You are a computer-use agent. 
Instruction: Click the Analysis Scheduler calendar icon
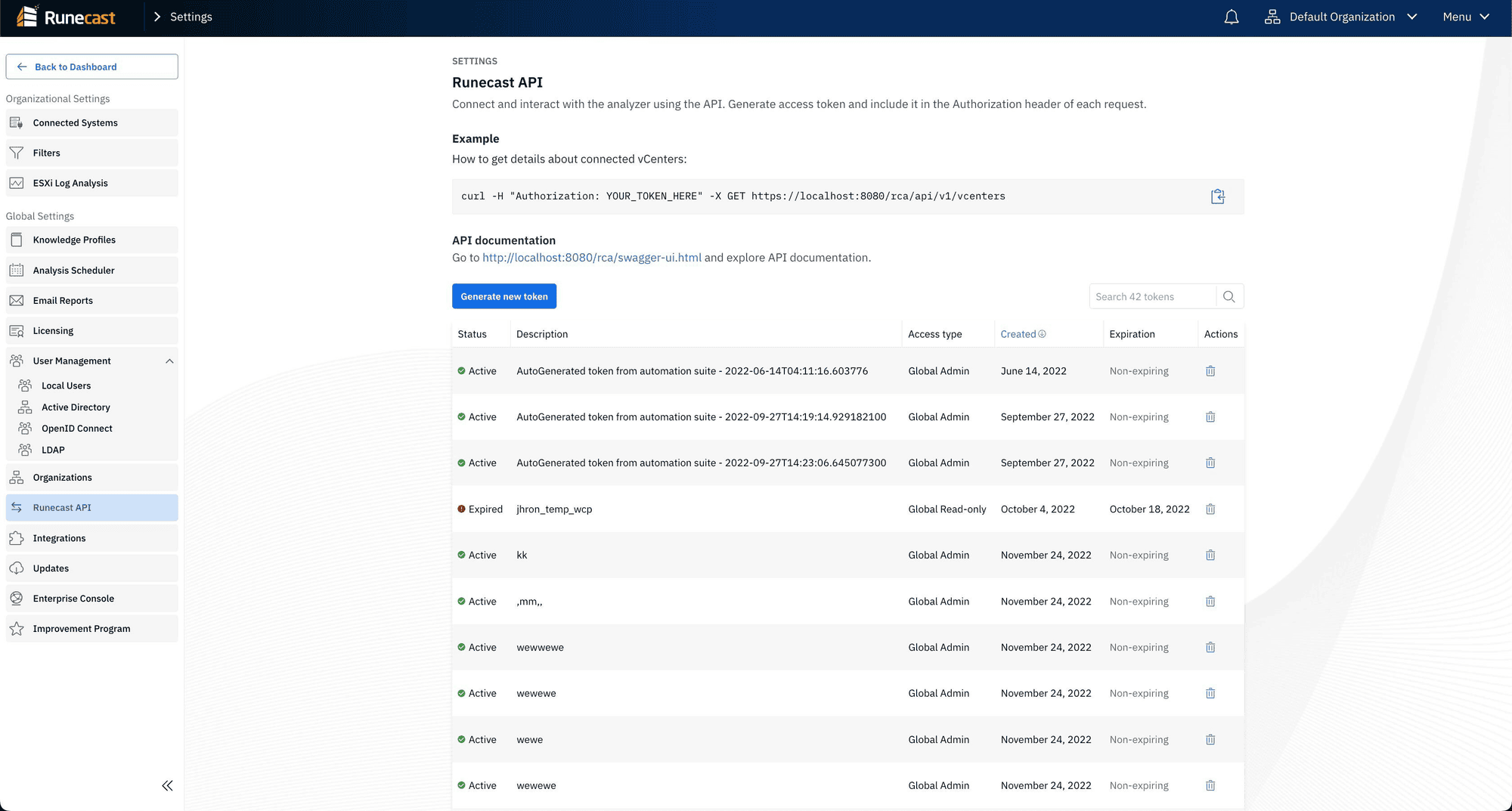point(17,270)
